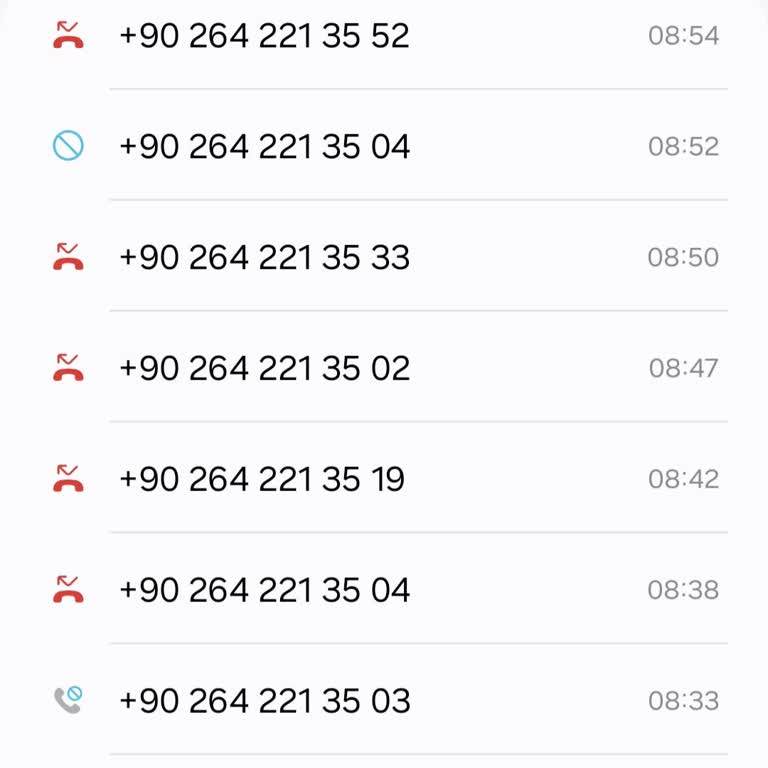Call back +90 264 221 35 52

[x=264, y=36]
